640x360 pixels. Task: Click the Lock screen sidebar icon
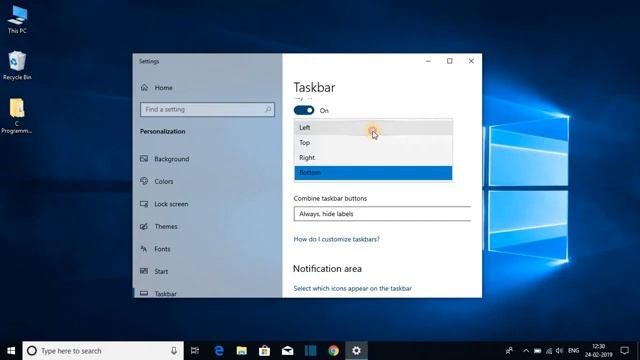click(x=144, y=203)
